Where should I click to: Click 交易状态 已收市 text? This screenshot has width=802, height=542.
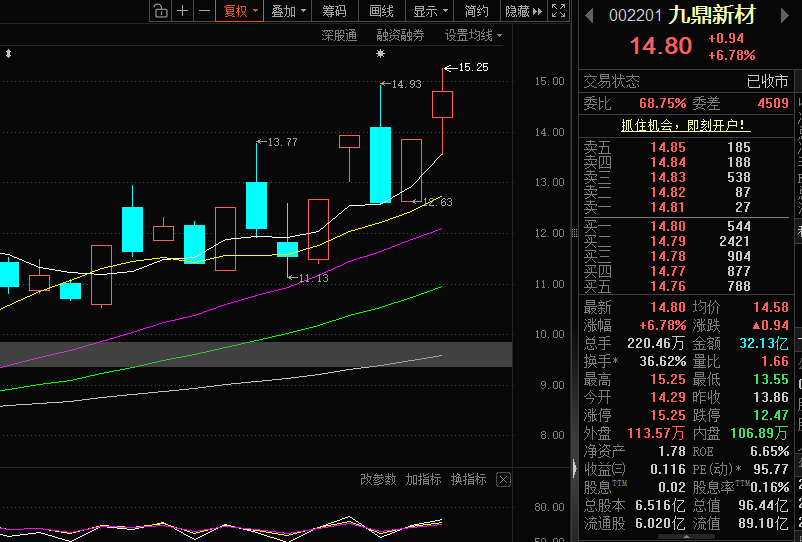click(768, 81)
